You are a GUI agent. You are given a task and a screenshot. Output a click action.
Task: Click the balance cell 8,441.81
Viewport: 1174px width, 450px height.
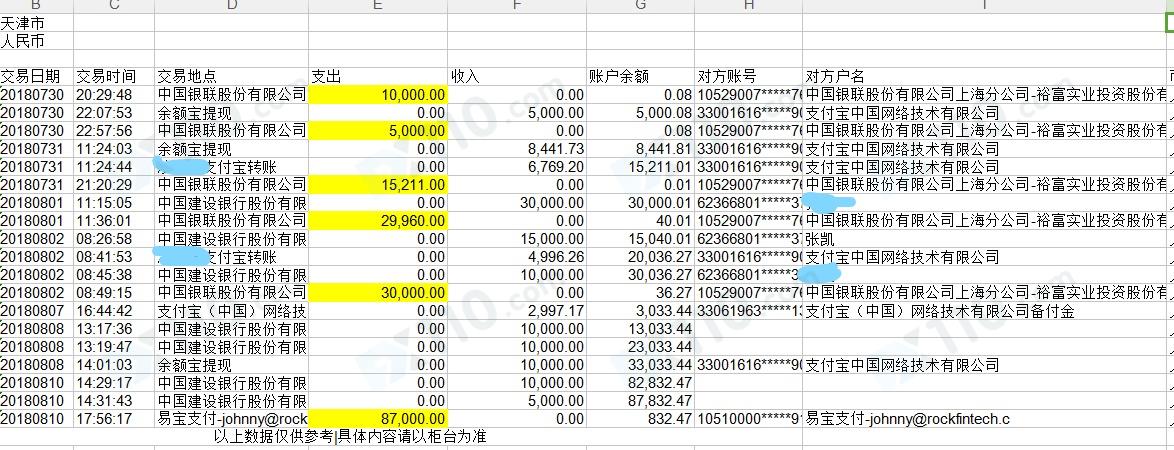640,148
